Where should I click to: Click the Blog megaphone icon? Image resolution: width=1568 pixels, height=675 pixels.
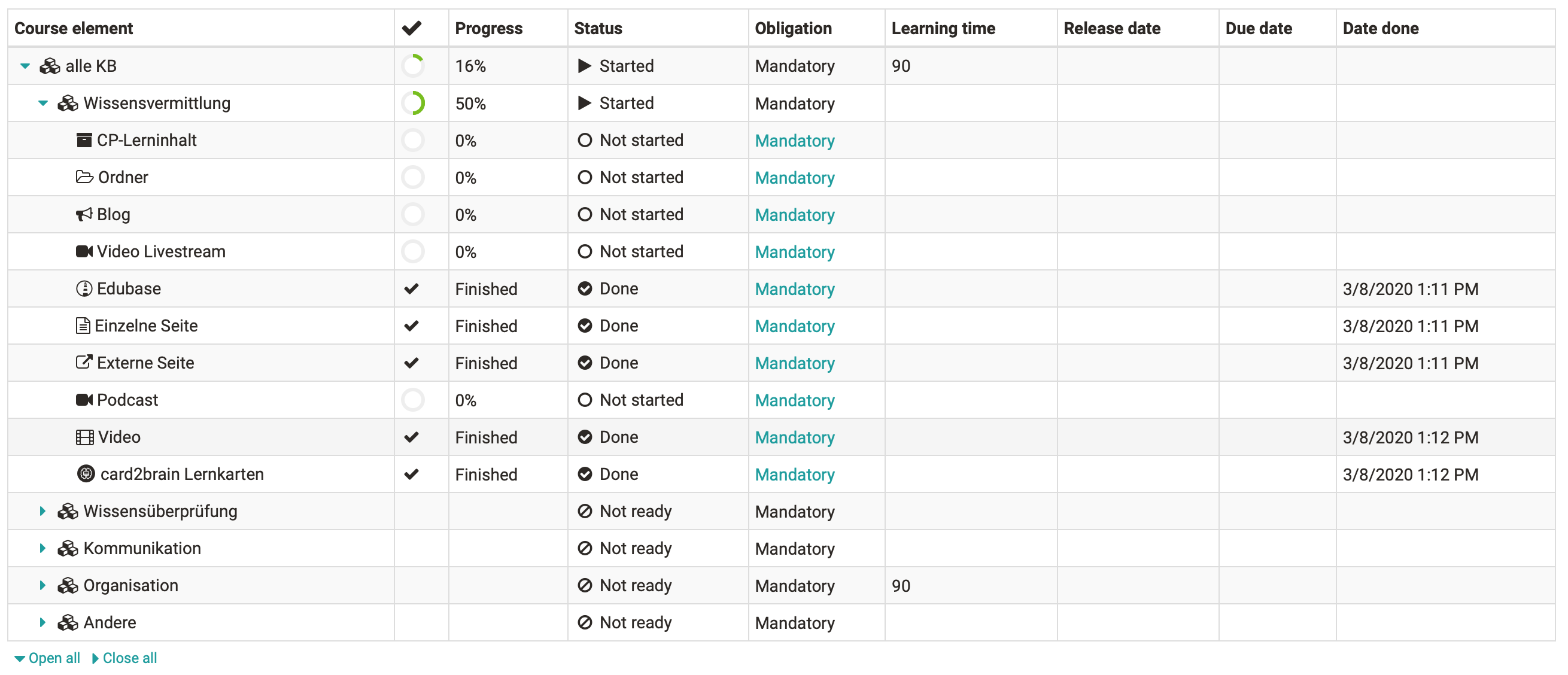pyautogui.click(x=84, y=214)
